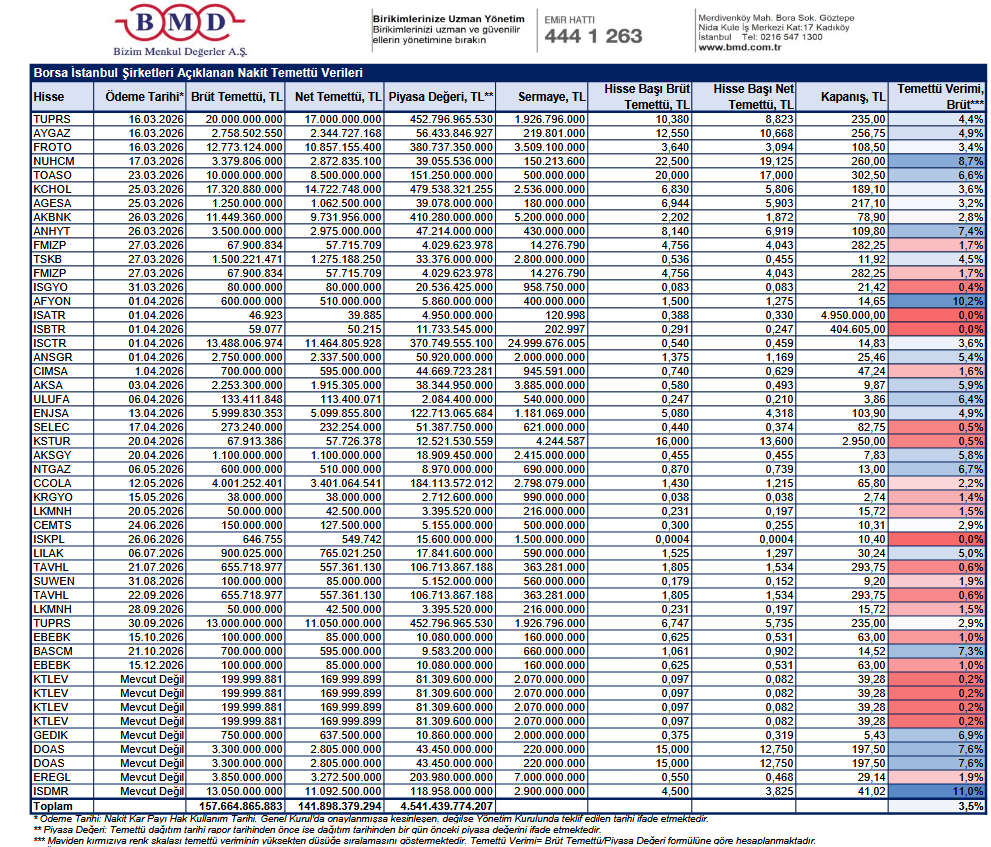Click the Temettü Verimi, Brüt column header

coord(939,97)
